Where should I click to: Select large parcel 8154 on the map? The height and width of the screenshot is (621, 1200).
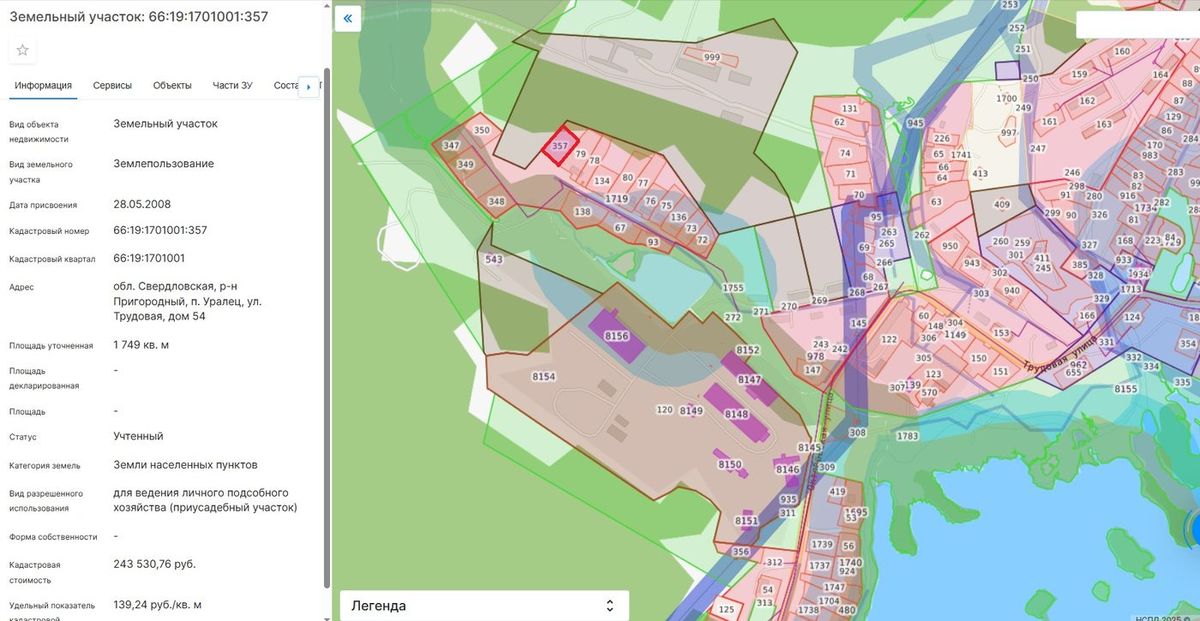pyautogui.click(x=543, y=376)
